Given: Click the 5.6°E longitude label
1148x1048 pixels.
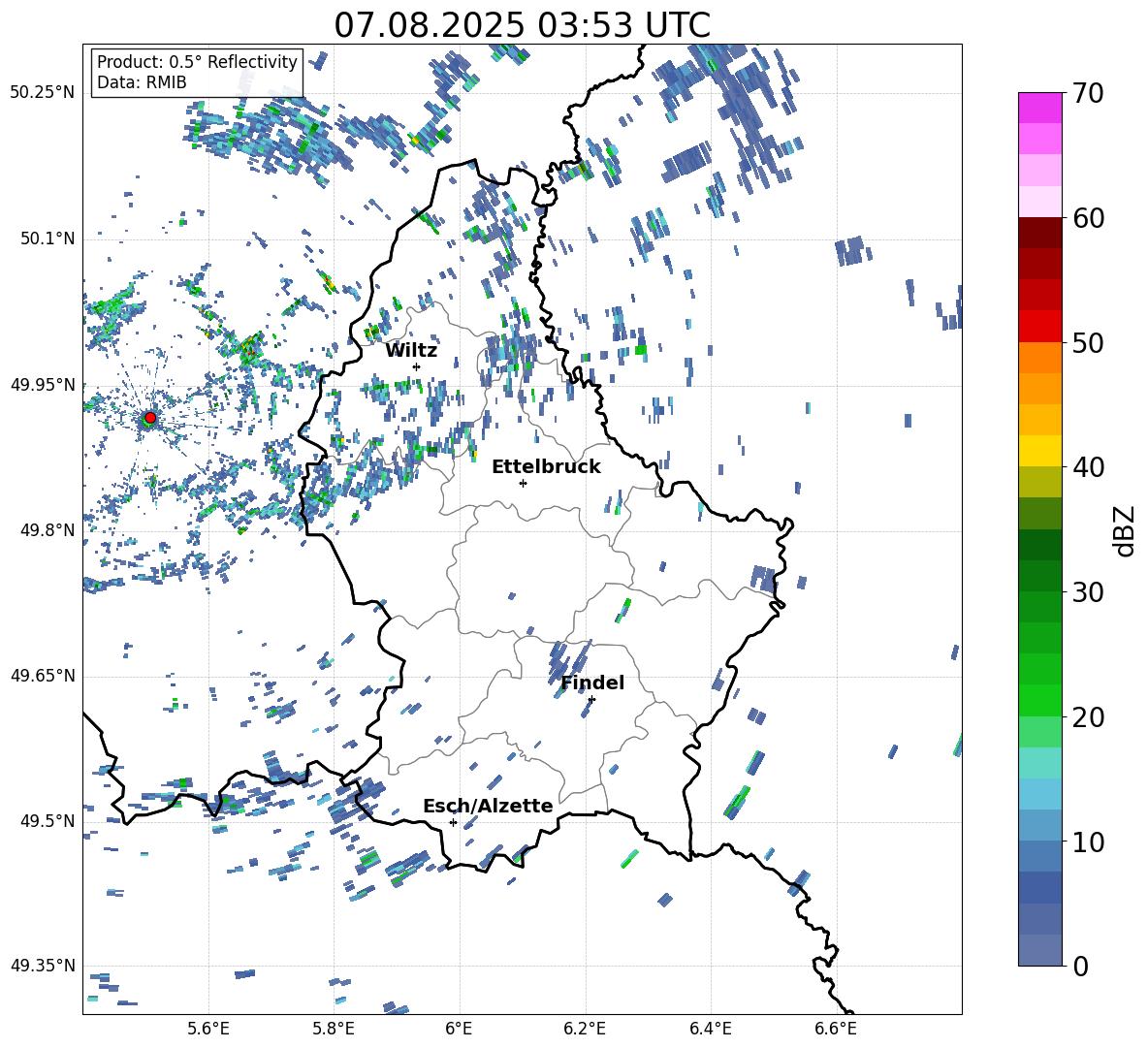Looking at the screenshot, I should click(x=208, y=1030).
